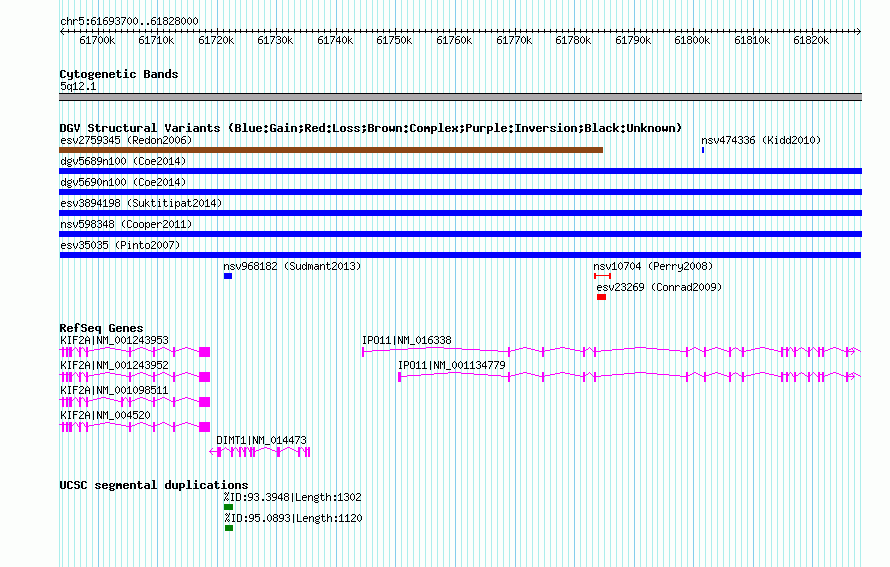This screenshot has width=890, height=567.
Task: Select the nsv598348 Cooper2011 blue bar
Action: pos(460,234)
